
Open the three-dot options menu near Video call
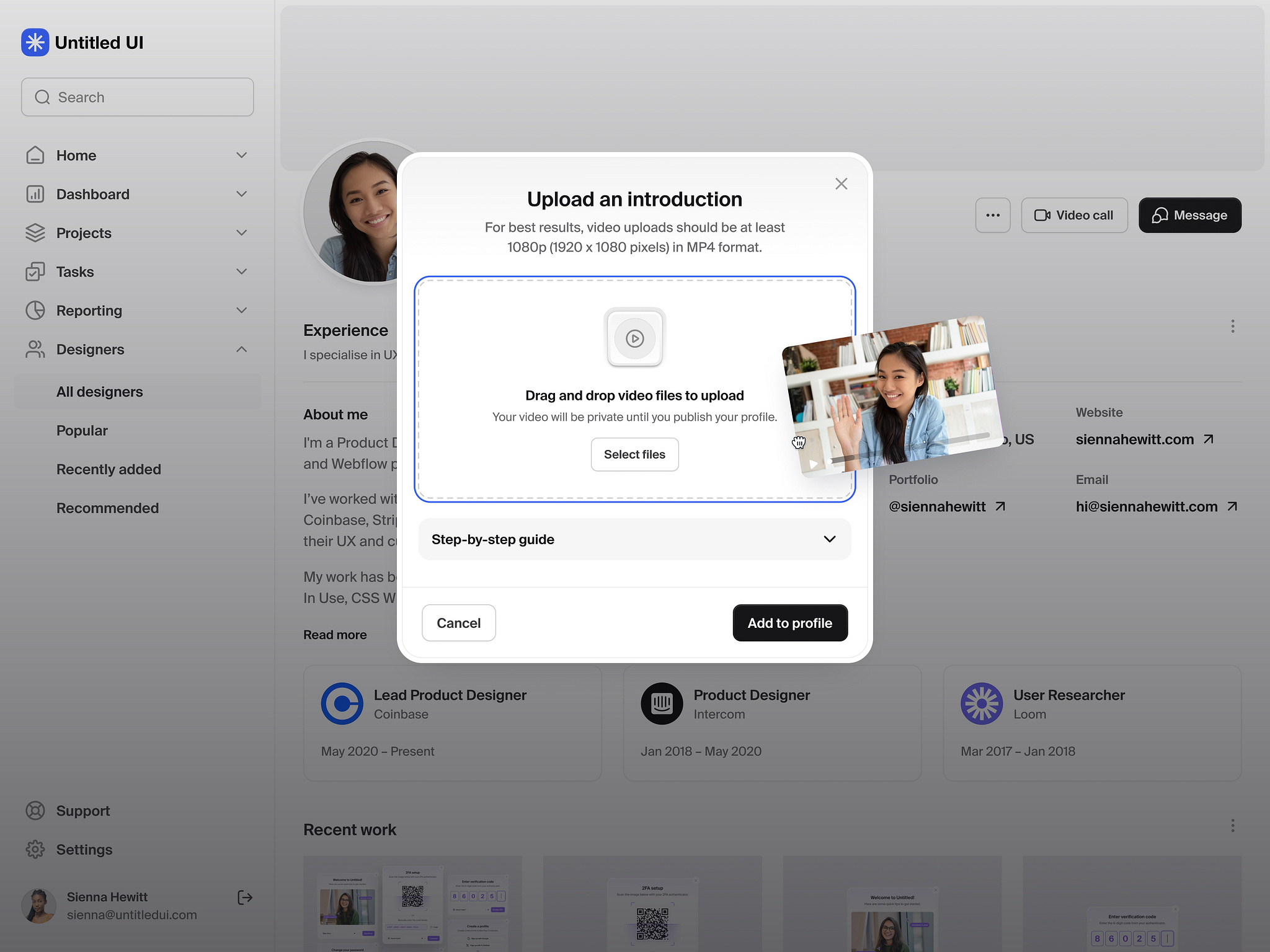(x=993, y=215)
